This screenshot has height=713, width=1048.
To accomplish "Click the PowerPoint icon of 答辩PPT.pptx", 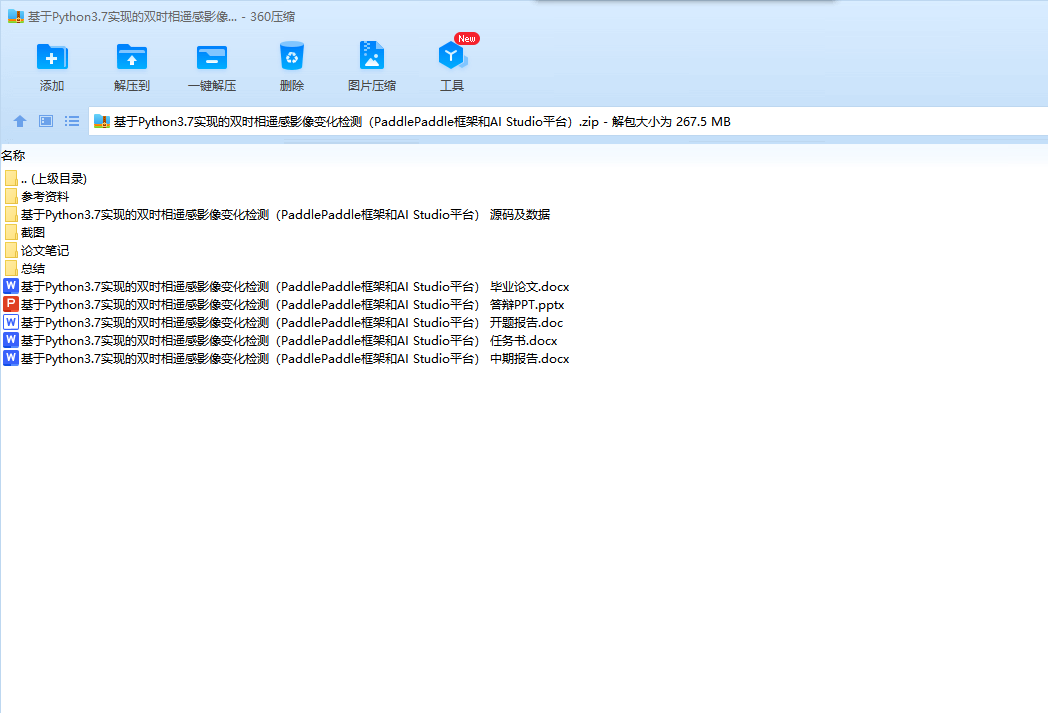I will 11,304.
